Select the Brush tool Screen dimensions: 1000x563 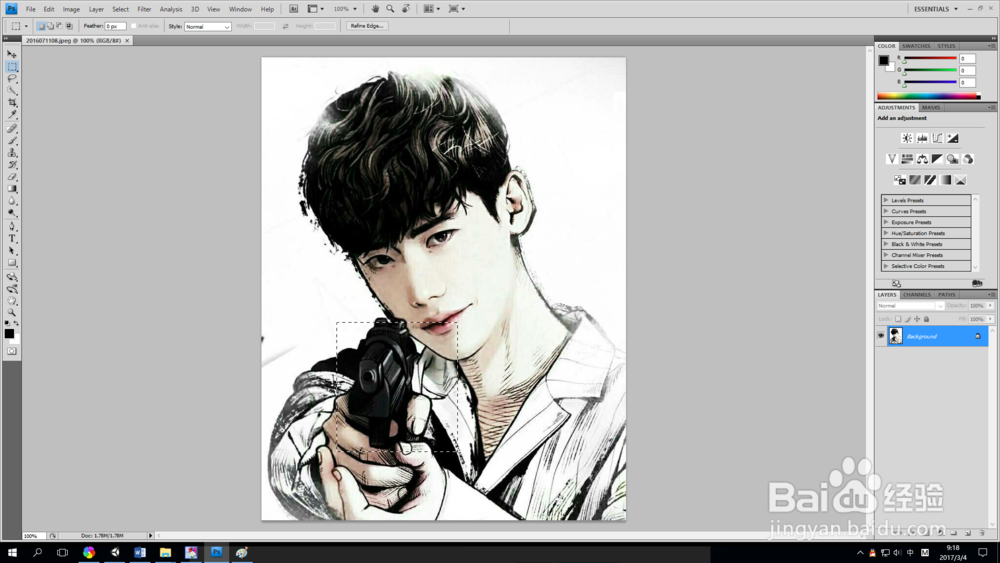tap(11, 141)
